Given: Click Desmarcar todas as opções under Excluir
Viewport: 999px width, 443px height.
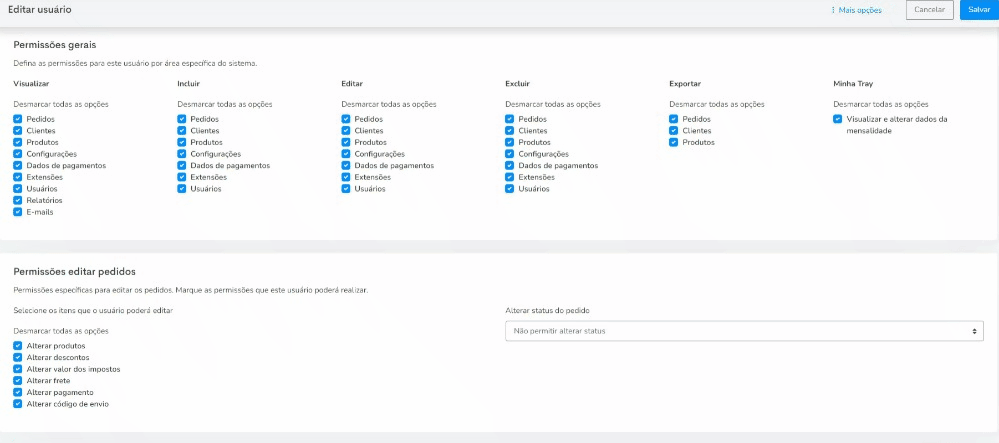Looking at the screenshot, I should (553, 104).
